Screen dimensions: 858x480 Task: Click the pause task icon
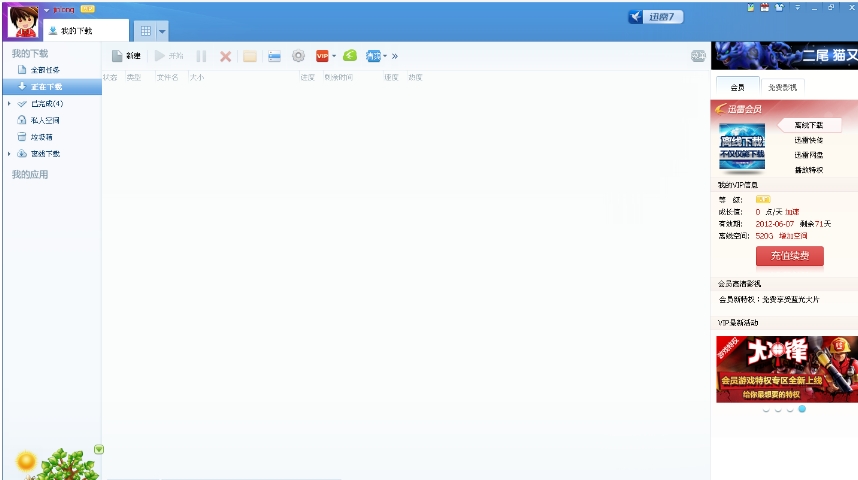click(201, 56)
